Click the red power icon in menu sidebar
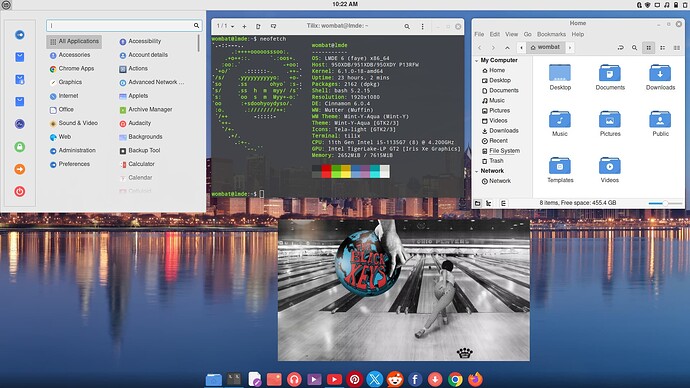This screenshot has width=690, height=388. [19, 191]
